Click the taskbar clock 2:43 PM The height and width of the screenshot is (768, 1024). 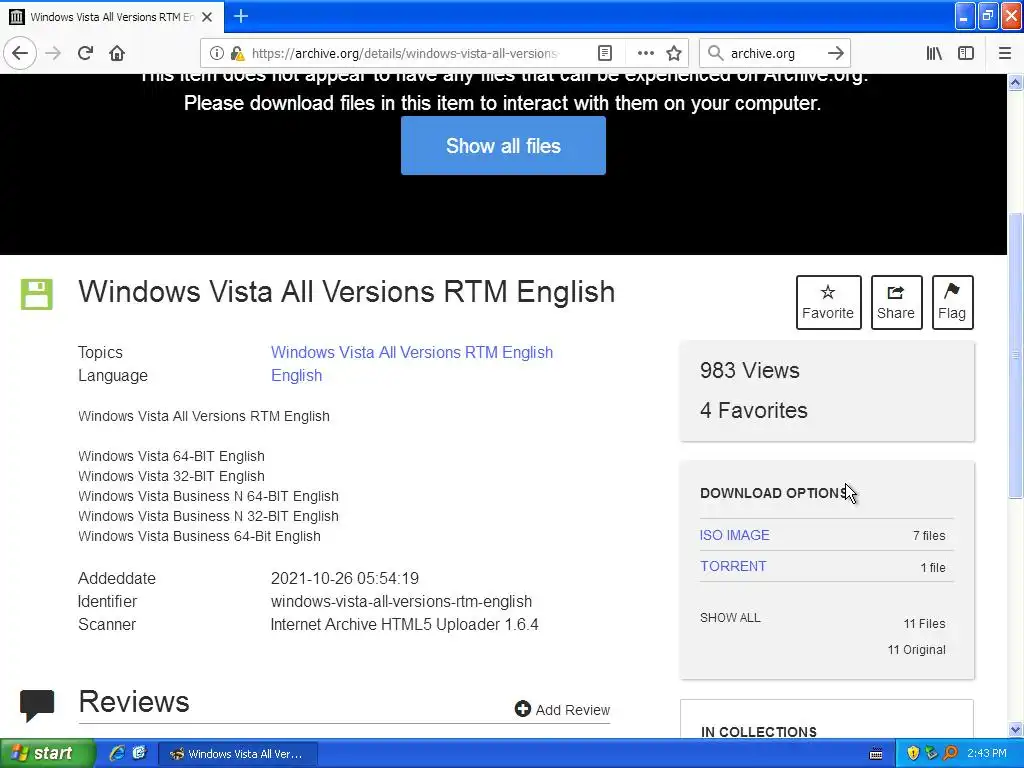point(987,754)
